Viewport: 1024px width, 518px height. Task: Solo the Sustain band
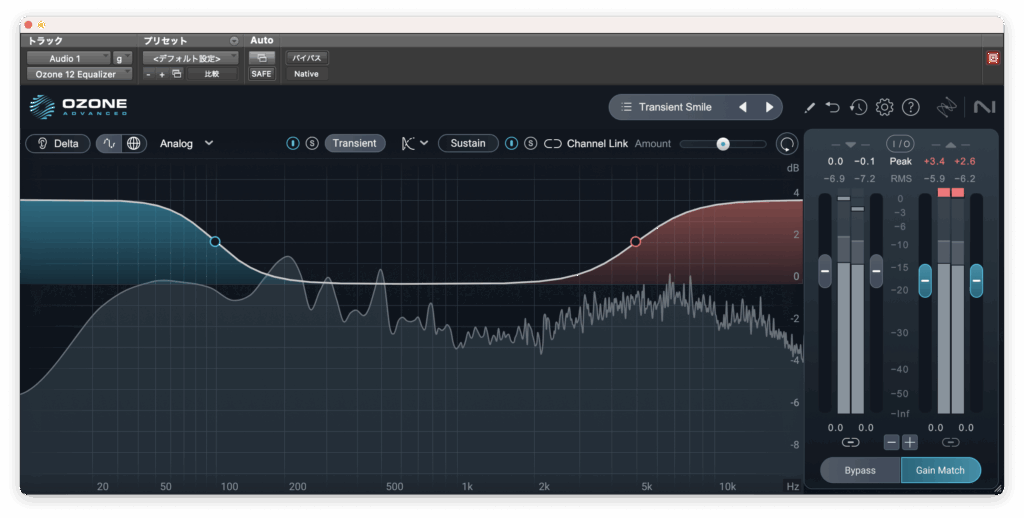[x=531, y=143]
